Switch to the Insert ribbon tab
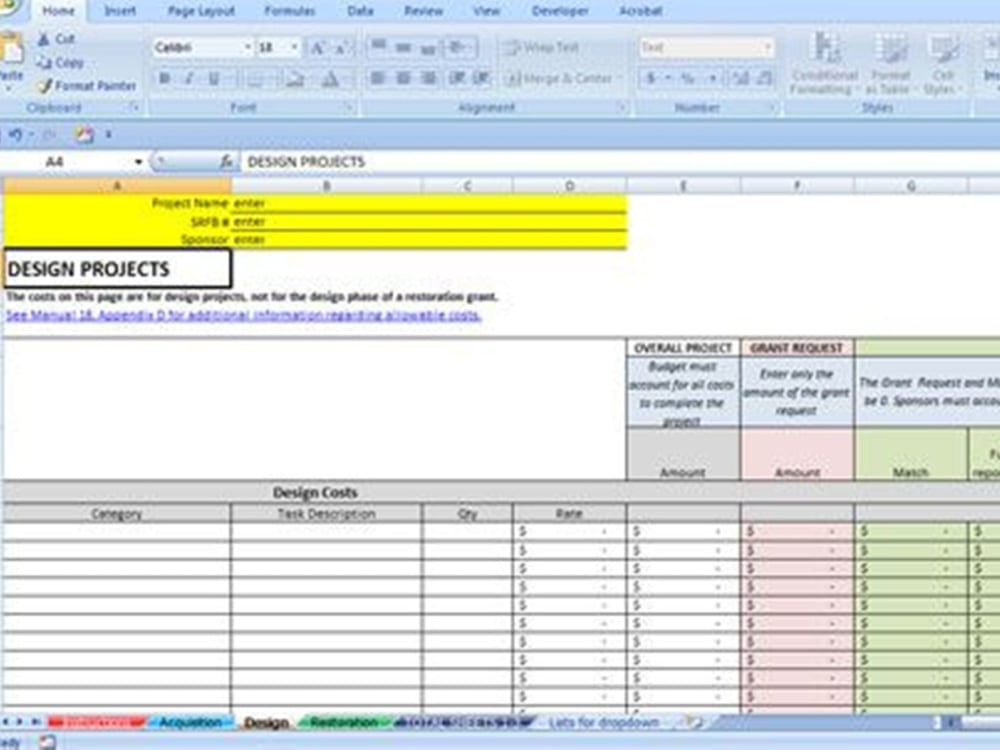 pyautogui.click(x=120, y=11)
